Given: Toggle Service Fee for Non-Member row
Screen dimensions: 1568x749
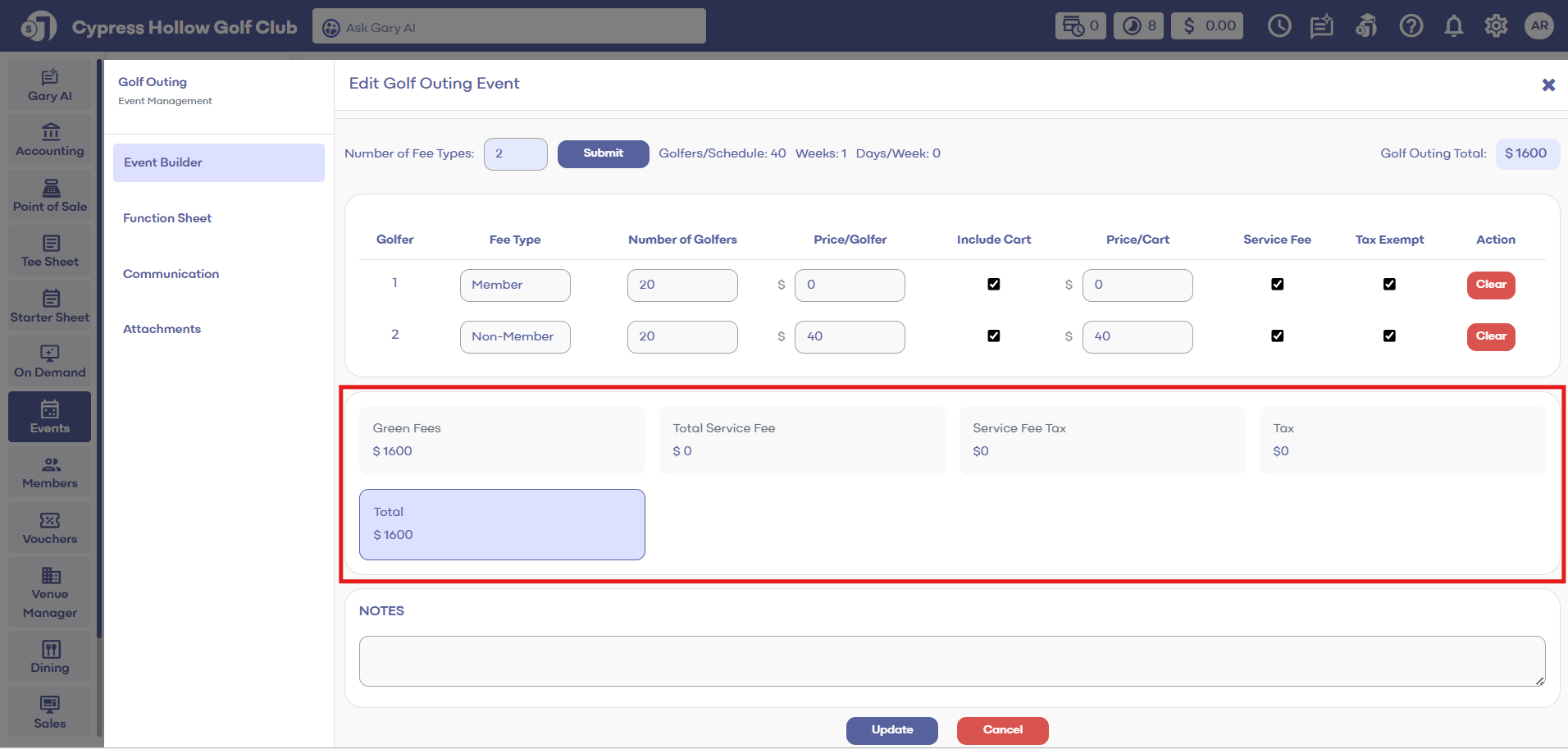Looking at the screenshot, I should 1277,336.
